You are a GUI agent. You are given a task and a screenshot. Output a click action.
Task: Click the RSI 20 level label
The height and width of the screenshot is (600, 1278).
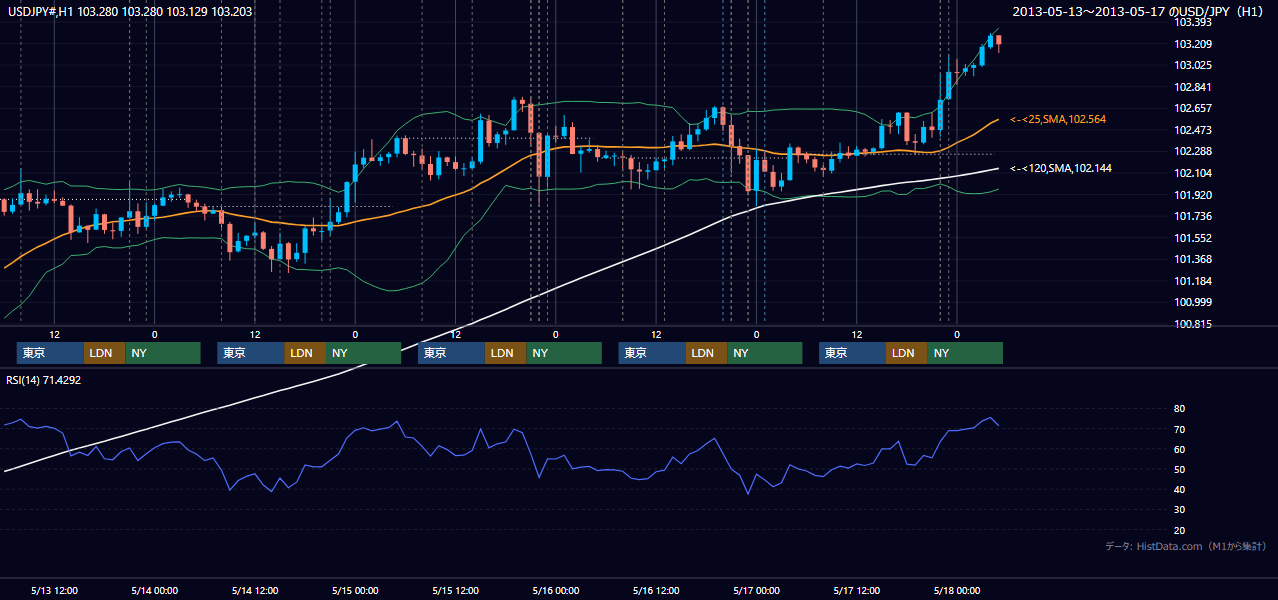click(1180, 530)
